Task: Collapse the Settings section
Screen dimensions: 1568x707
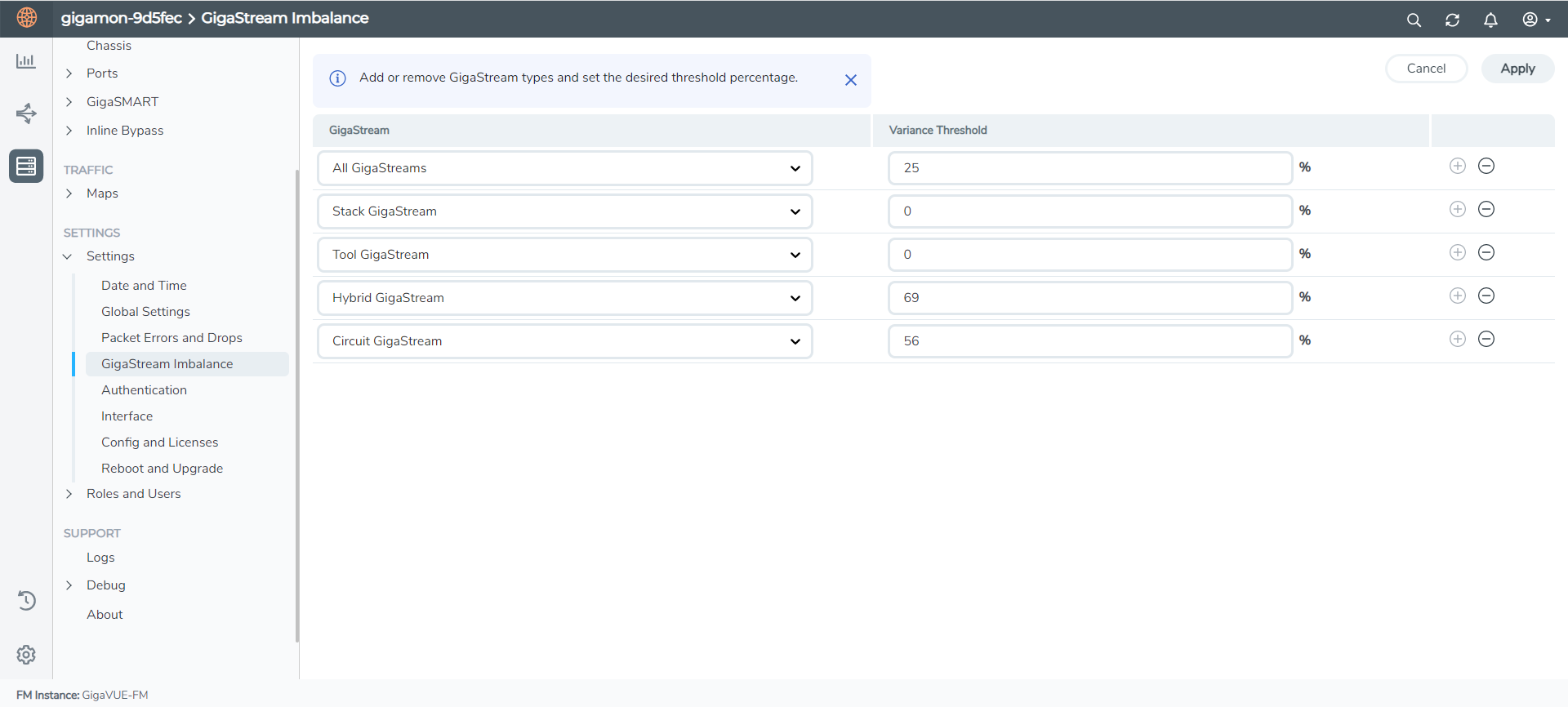Action: coord(68,256)
